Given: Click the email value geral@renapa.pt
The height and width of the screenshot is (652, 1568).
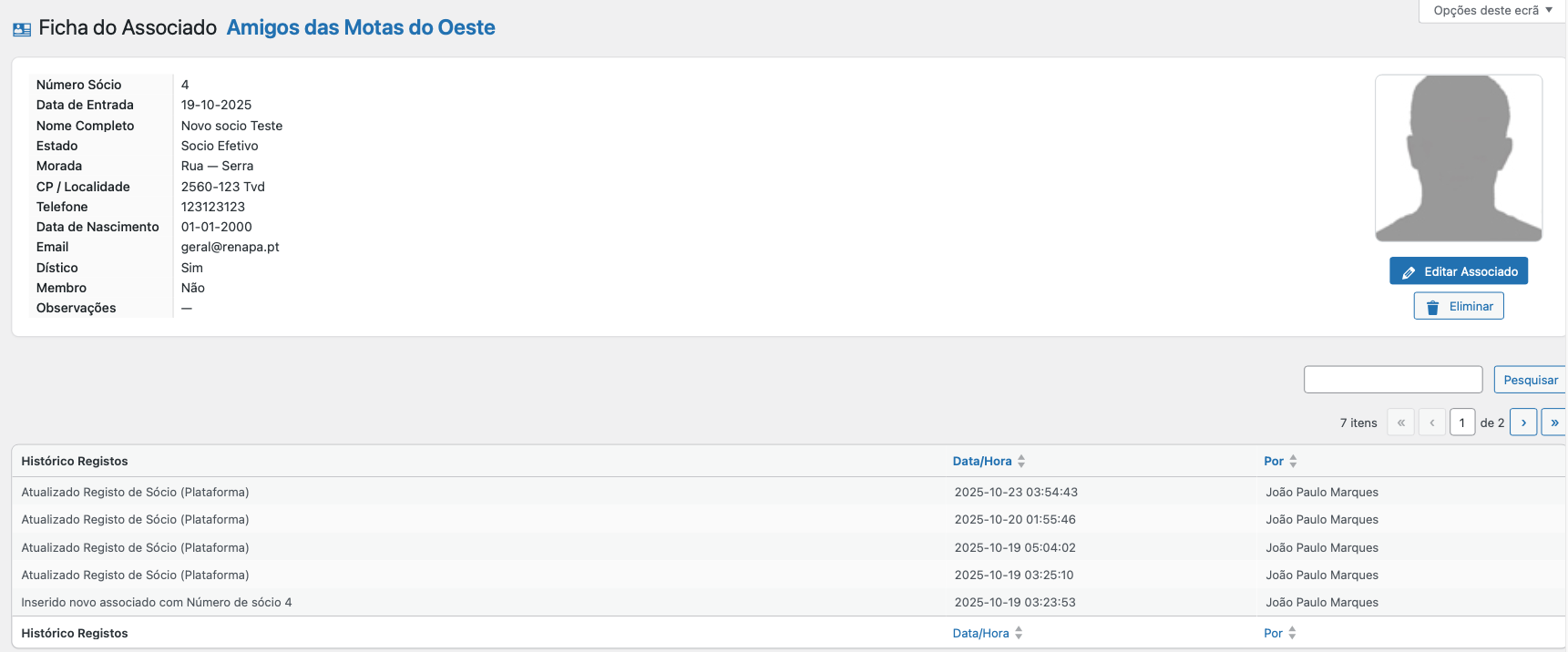Looking at the screenshot, I should coord(231,247).
